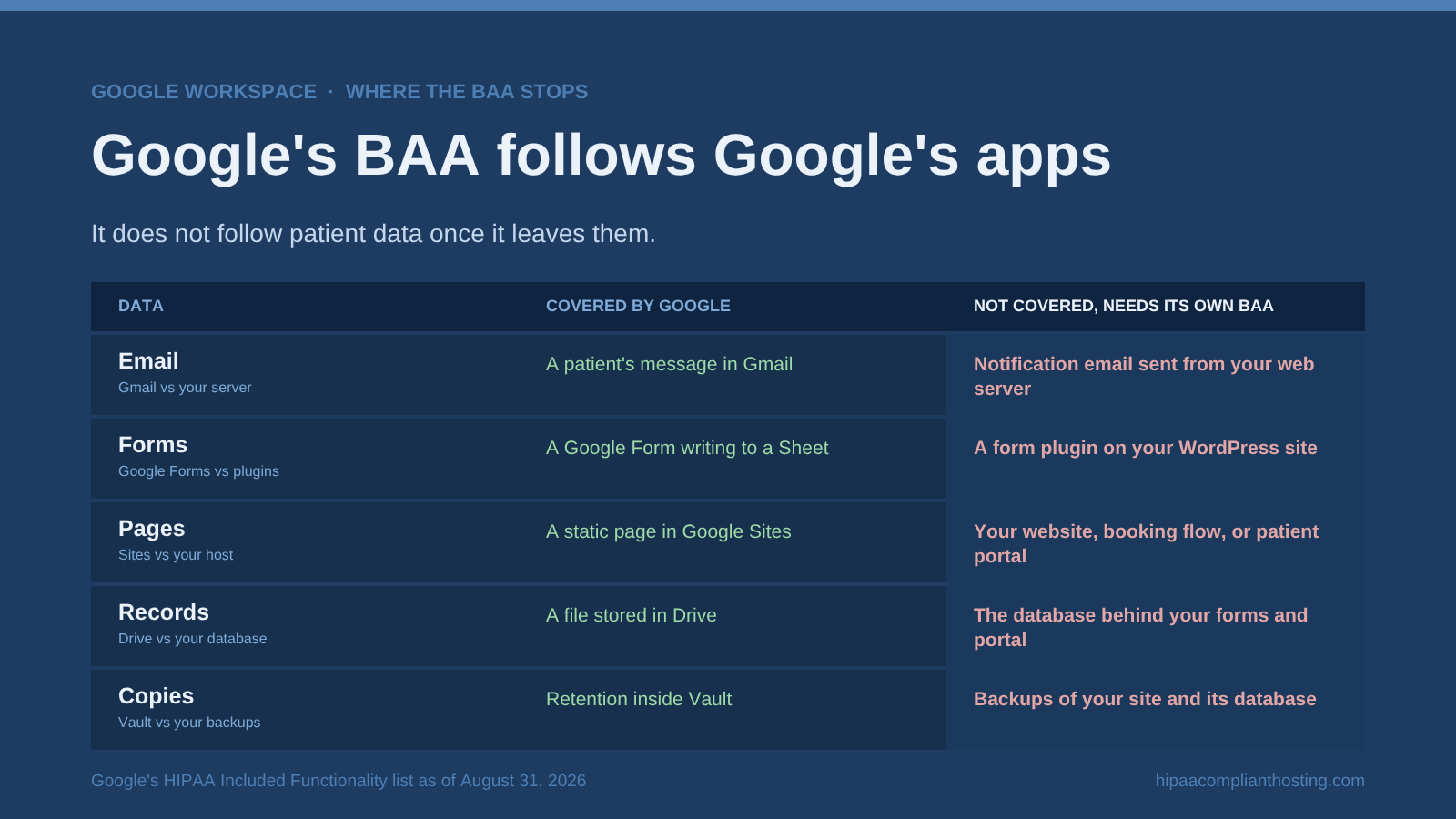Click the 'DATA' column header

141,306
